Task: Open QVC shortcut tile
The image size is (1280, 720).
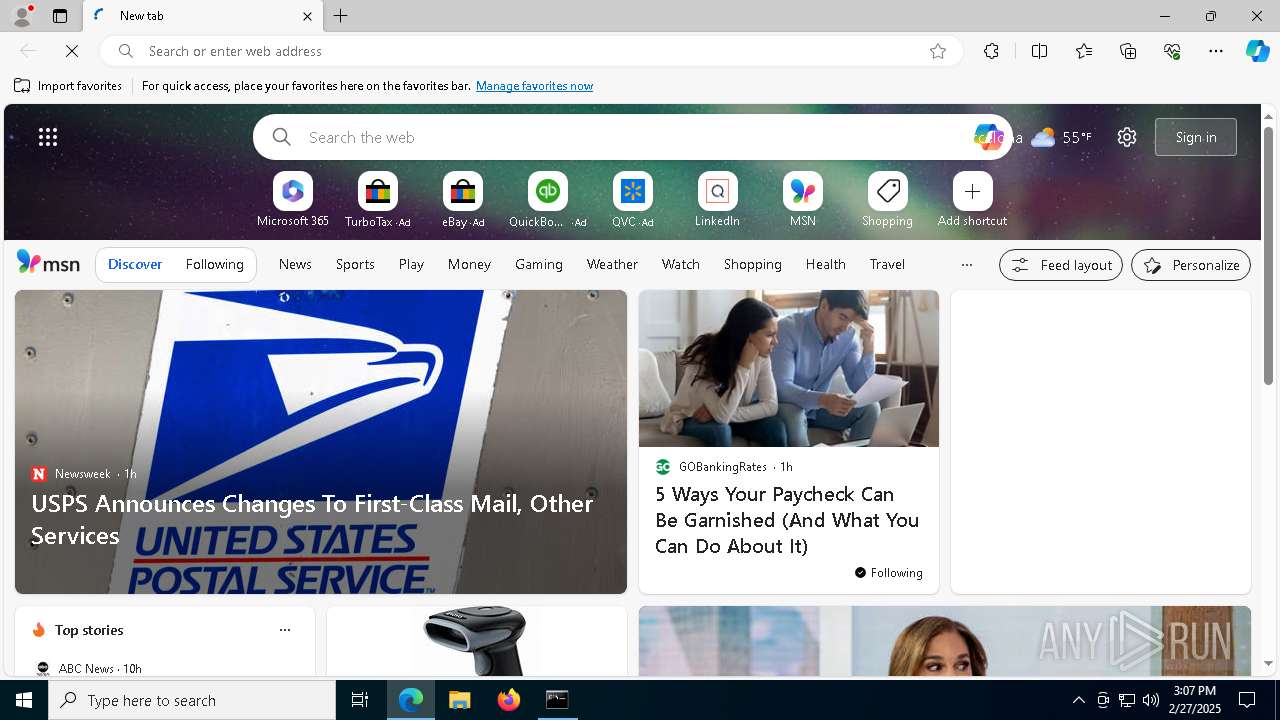Action: point(632,200)
